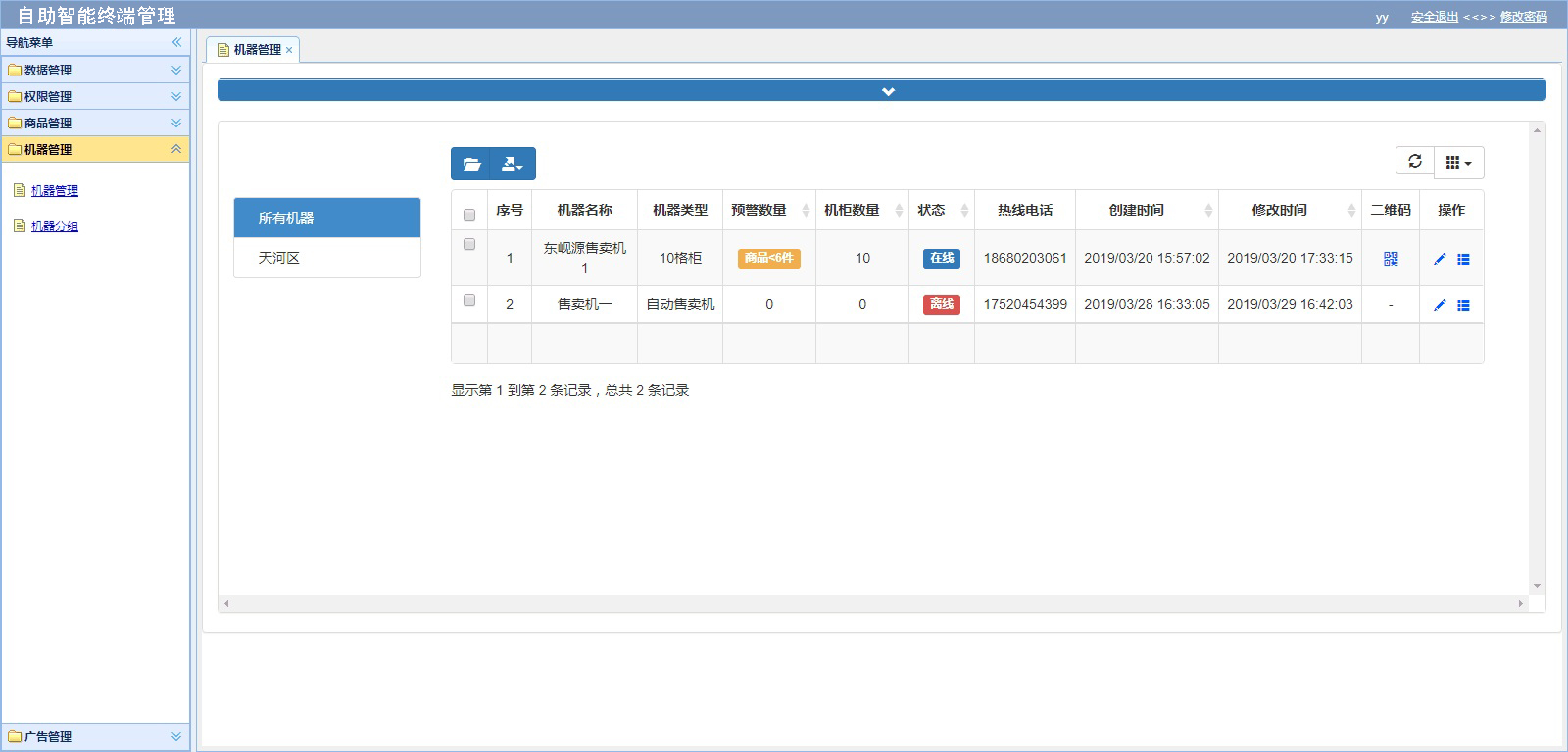This screenshot has height=752, width=1568.
Task: Select the 所有机器 group
Action: (x=327, y=218)
